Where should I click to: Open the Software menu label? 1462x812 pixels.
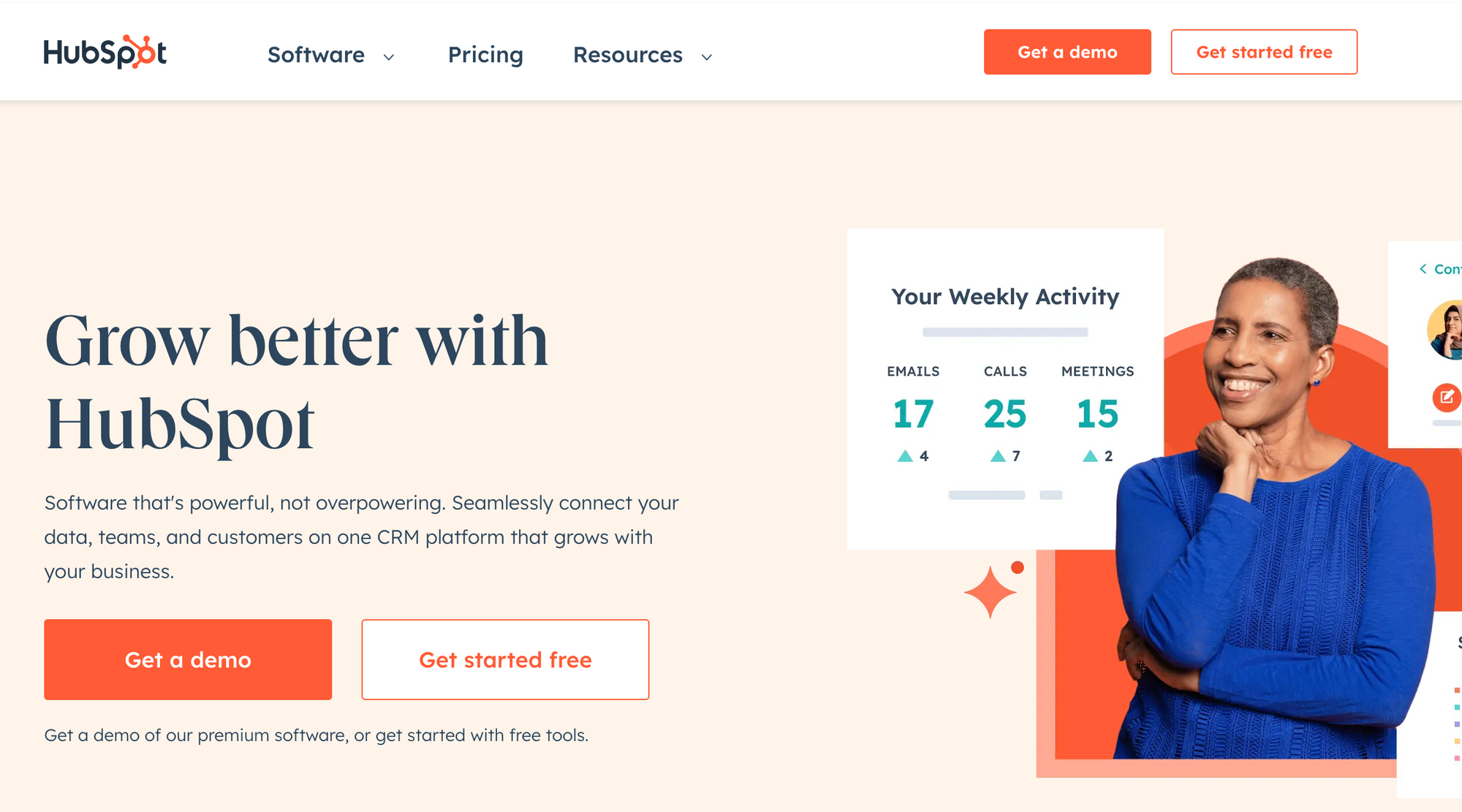pos(316,55)
